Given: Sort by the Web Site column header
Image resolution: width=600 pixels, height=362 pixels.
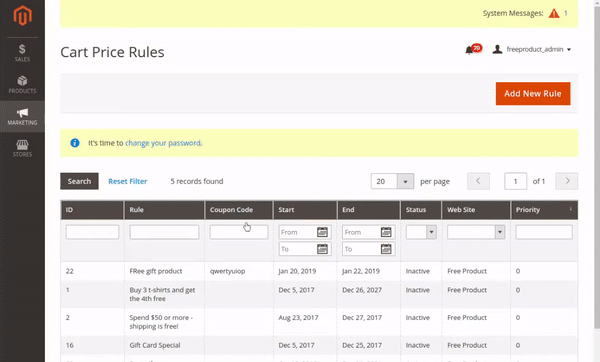Looking at the screenshot, I should [x=476, y=210].
